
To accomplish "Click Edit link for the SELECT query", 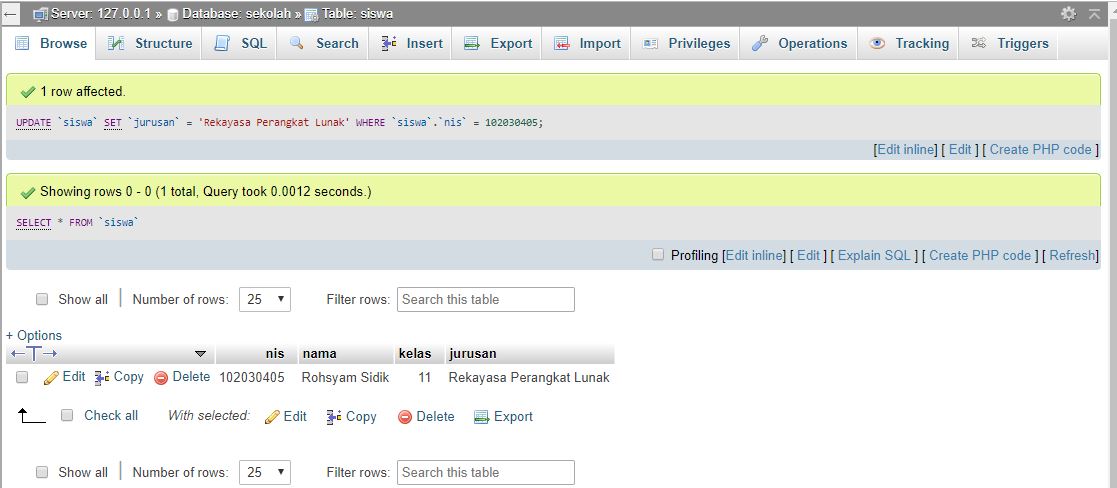I will [809, 255].
